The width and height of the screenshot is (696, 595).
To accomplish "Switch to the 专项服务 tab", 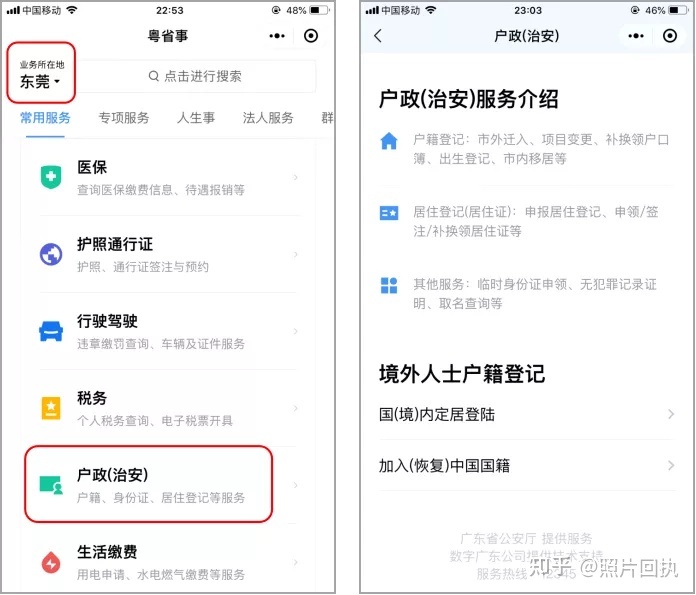I will point(124,118).
